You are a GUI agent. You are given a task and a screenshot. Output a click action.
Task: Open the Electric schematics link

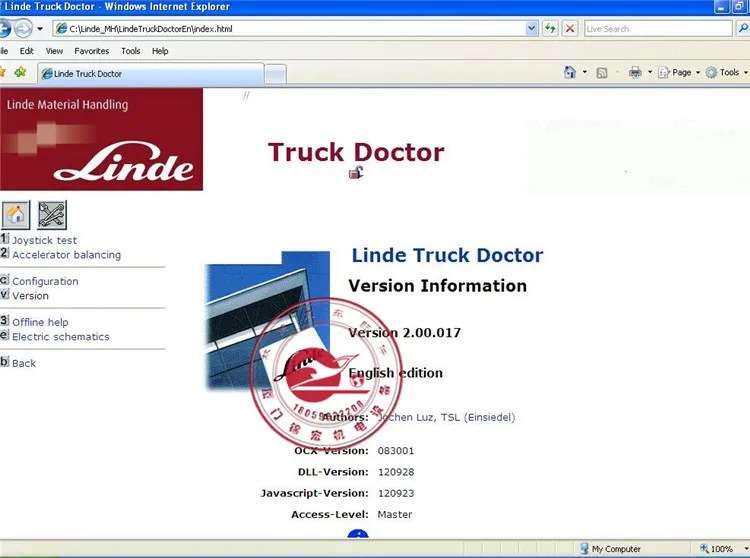(61, 337)
